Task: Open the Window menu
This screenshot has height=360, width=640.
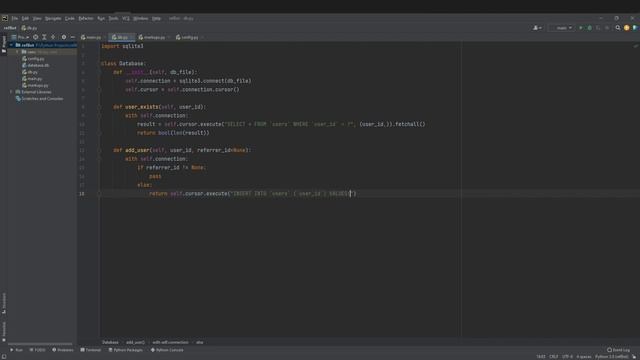Action: [x=141, y=18]
